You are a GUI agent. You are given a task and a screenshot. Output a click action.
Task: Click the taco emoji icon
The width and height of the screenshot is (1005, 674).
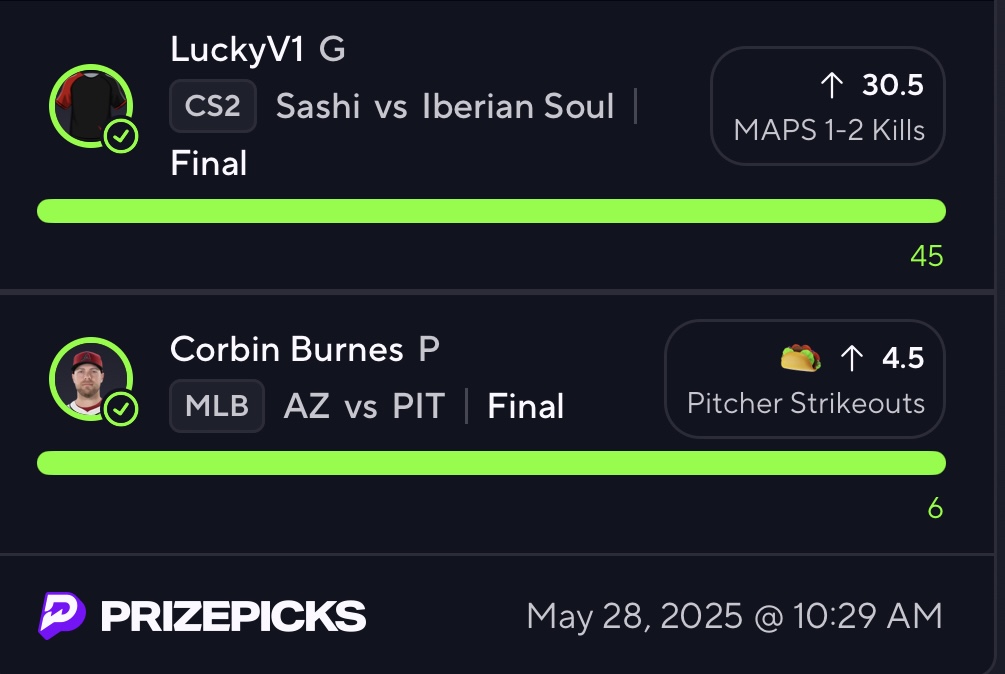coord(801,358)
